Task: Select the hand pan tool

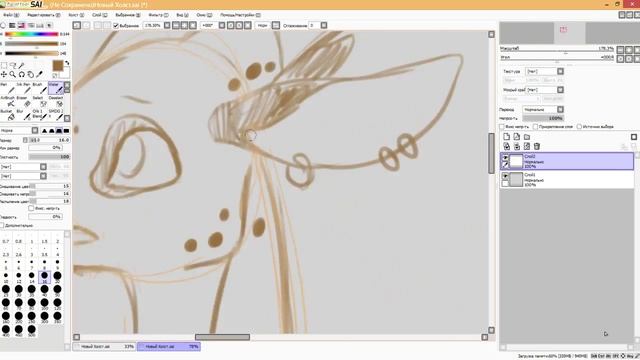Action: coord(31,74)
